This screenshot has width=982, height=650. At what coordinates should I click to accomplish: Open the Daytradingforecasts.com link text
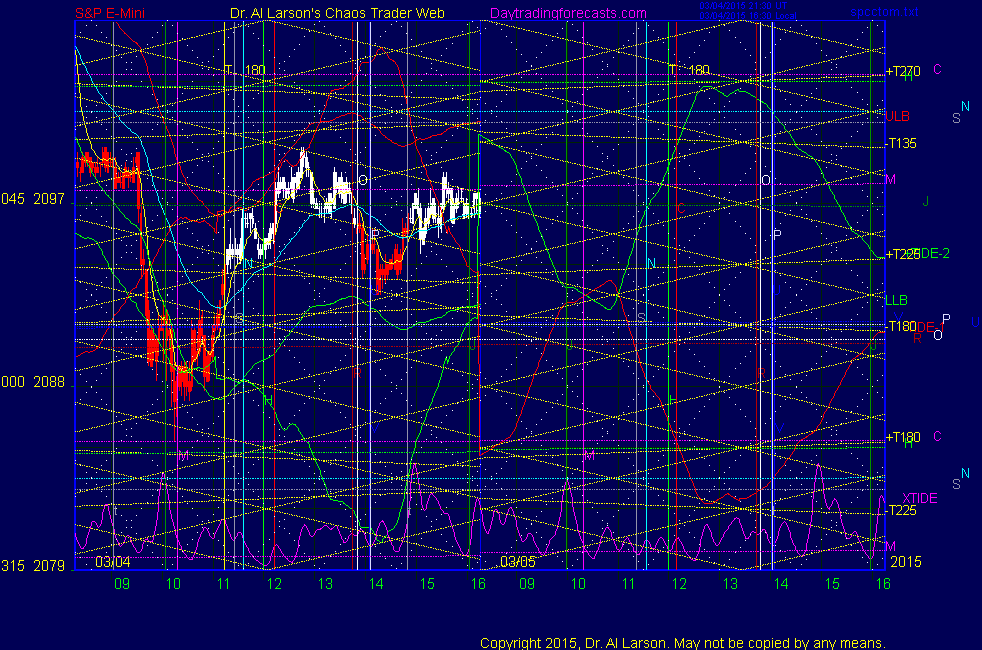568,13
